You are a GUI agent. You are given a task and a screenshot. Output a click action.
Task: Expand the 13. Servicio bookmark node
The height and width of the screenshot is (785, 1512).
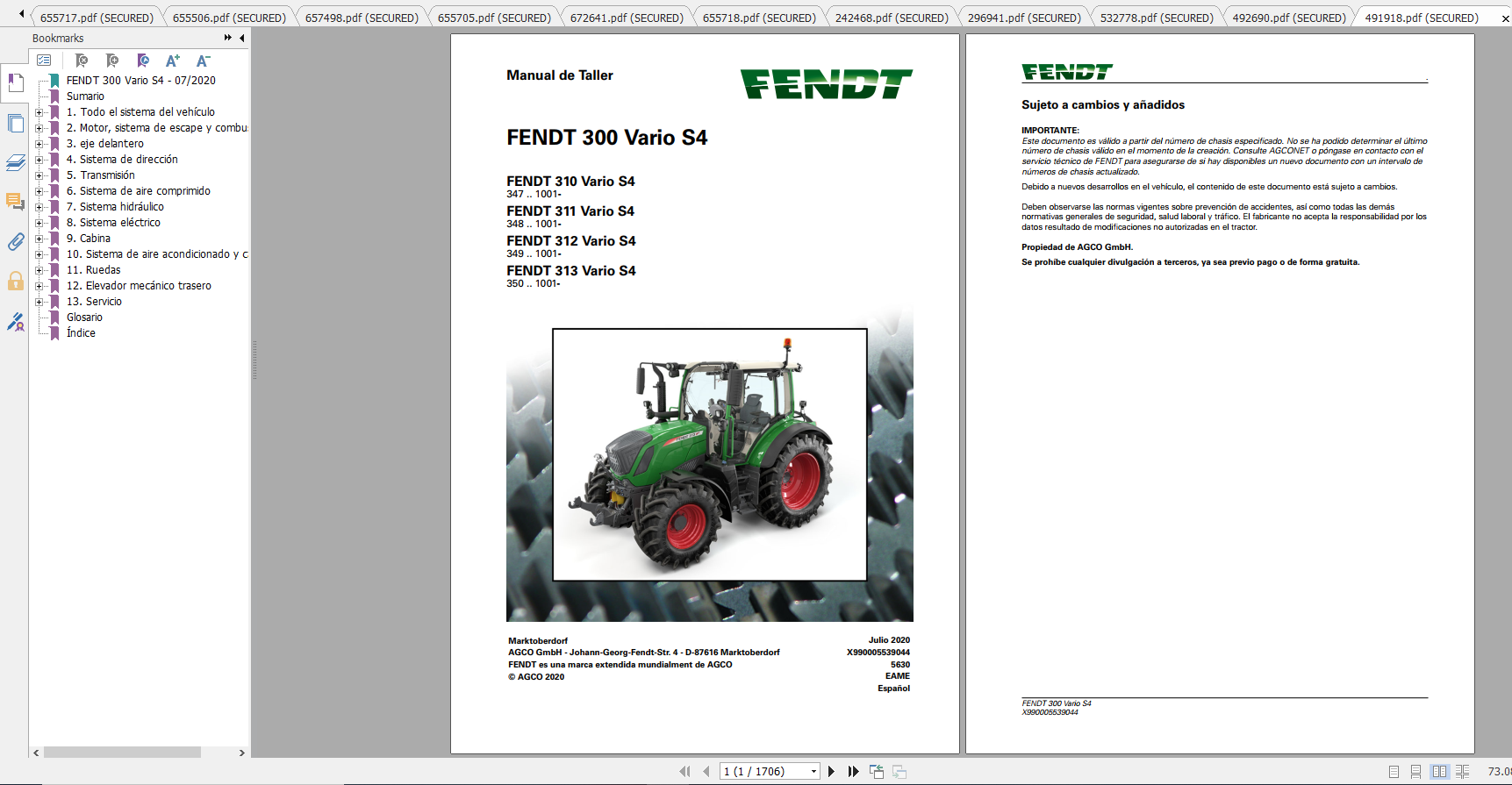(x=39, y=302)
